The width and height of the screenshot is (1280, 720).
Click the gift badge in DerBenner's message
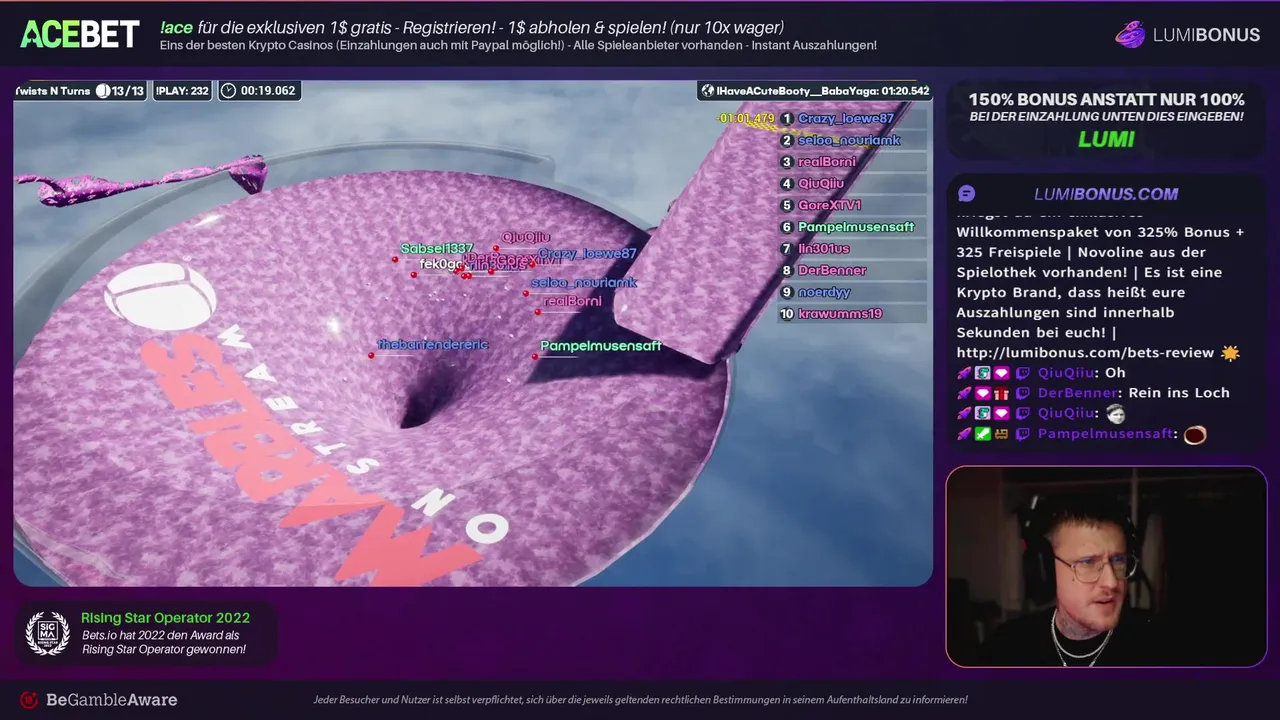click(x=1001, y=393)
